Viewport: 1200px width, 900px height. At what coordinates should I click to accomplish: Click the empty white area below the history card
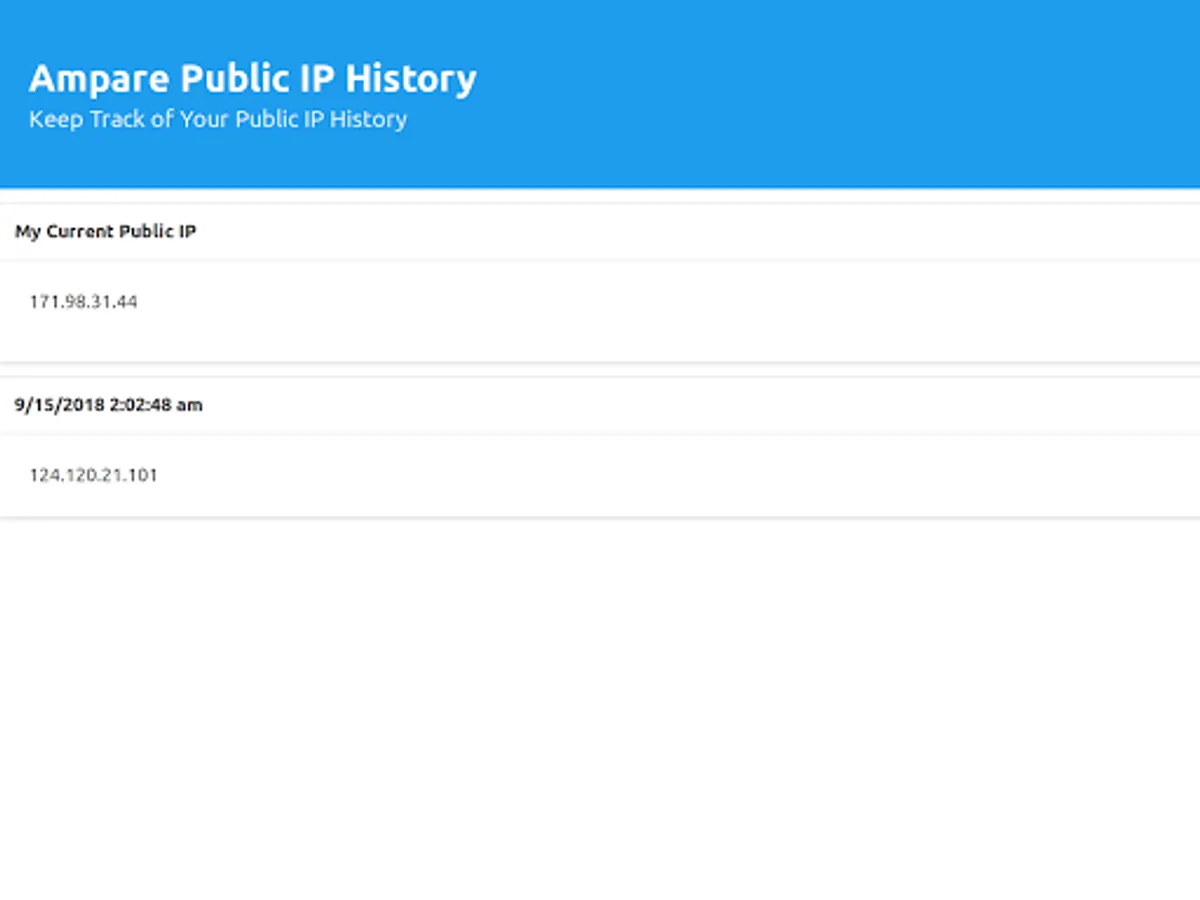(600, 700)
